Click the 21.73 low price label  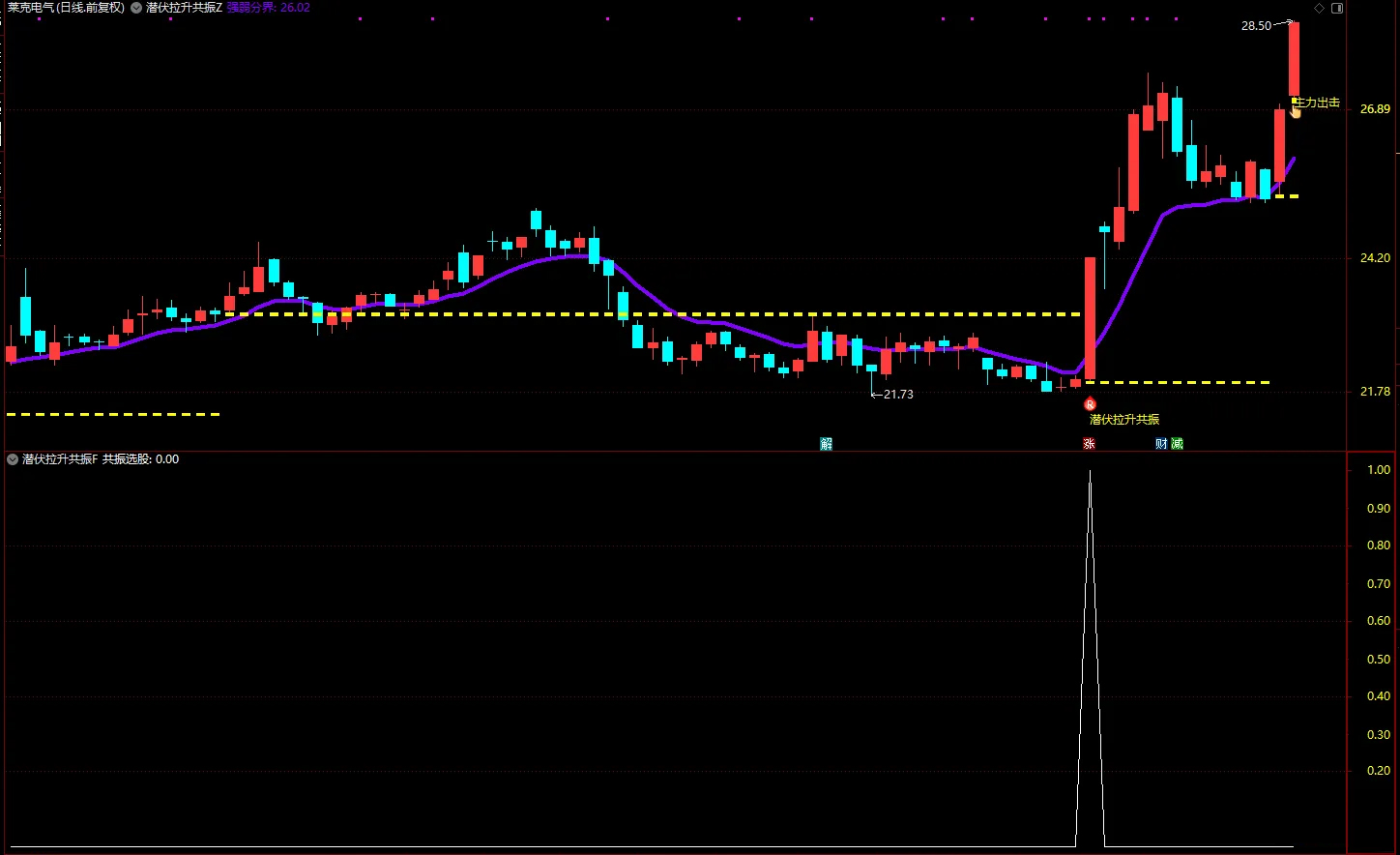(x=898, y=395)
